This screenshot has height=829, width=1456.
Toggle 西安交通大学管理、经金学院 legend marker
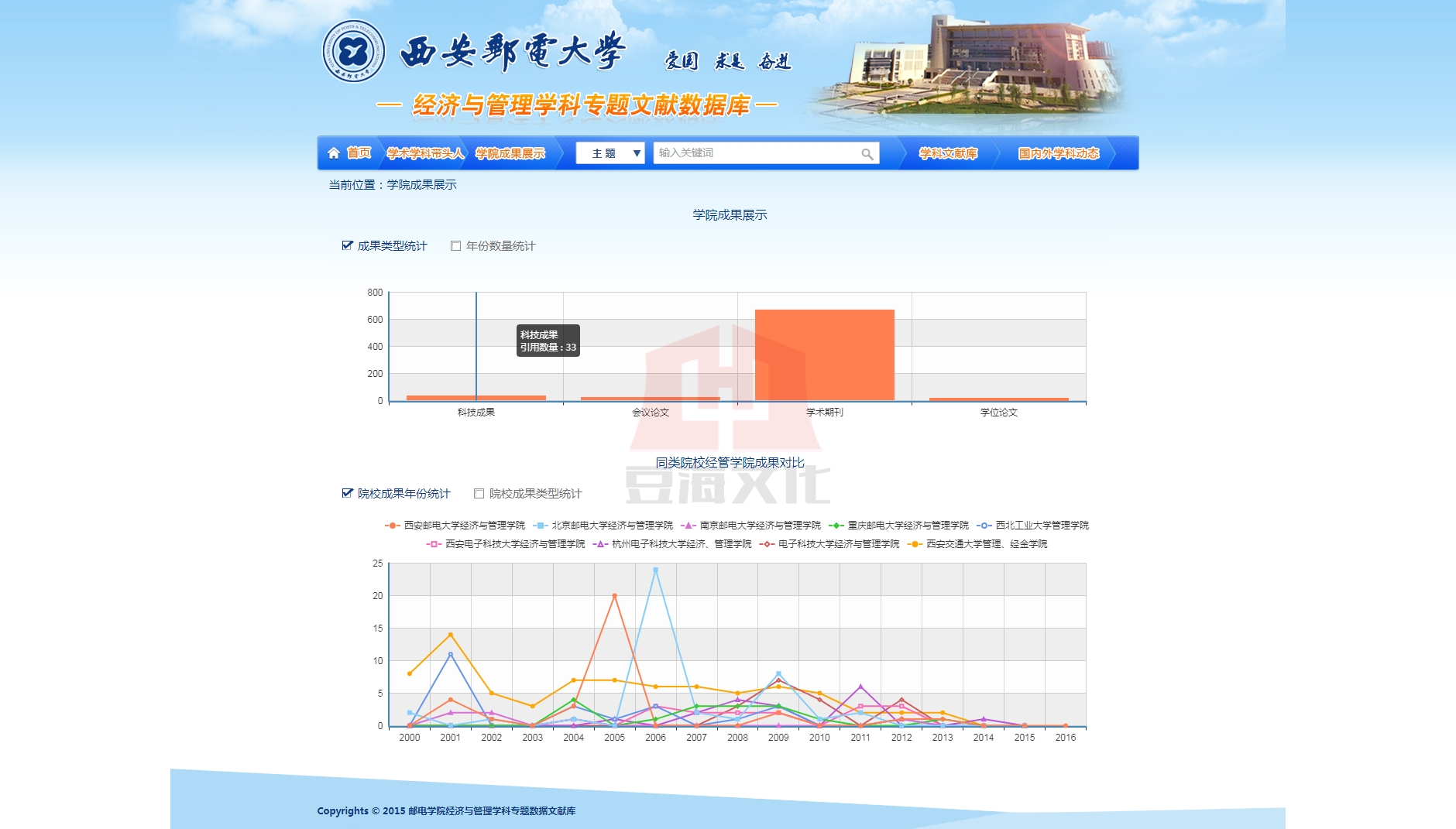click(x=915, y=544)
